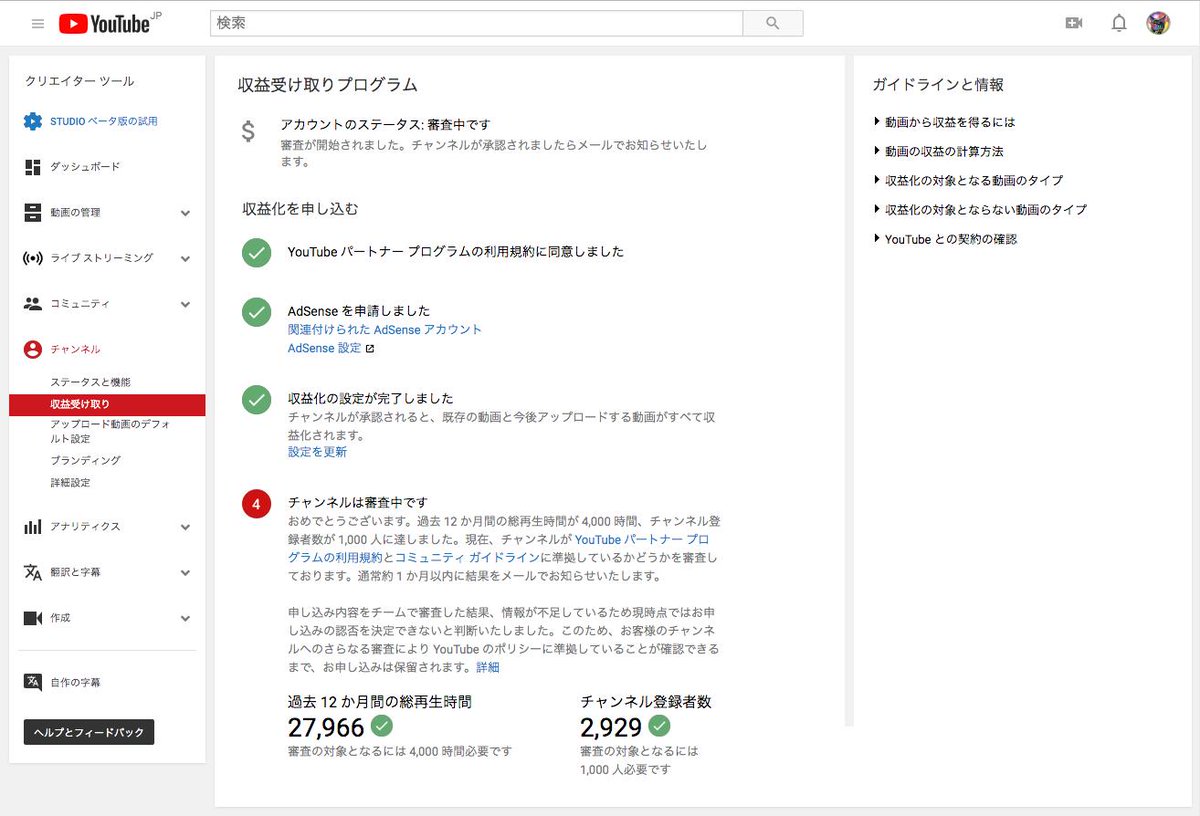Click the 収益受け取りプログラム page title
The height and width of the screenshot is (816, 1200).
327,85
